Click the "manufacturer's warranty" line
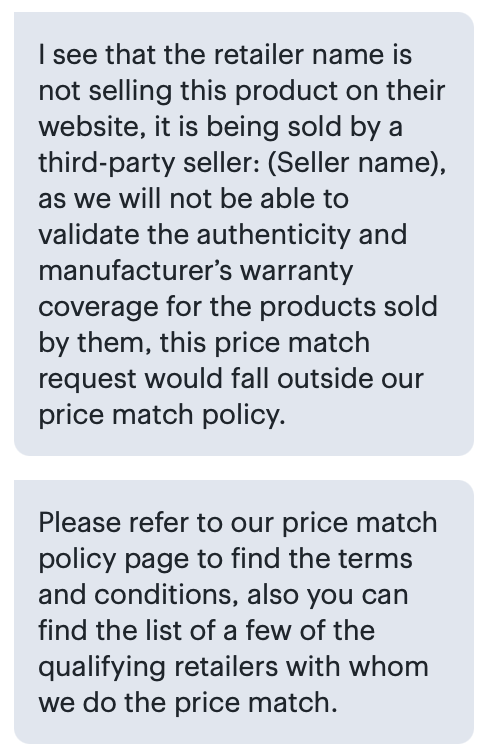The width and height of the screenshot is (484, 754). tap(196, 270)
